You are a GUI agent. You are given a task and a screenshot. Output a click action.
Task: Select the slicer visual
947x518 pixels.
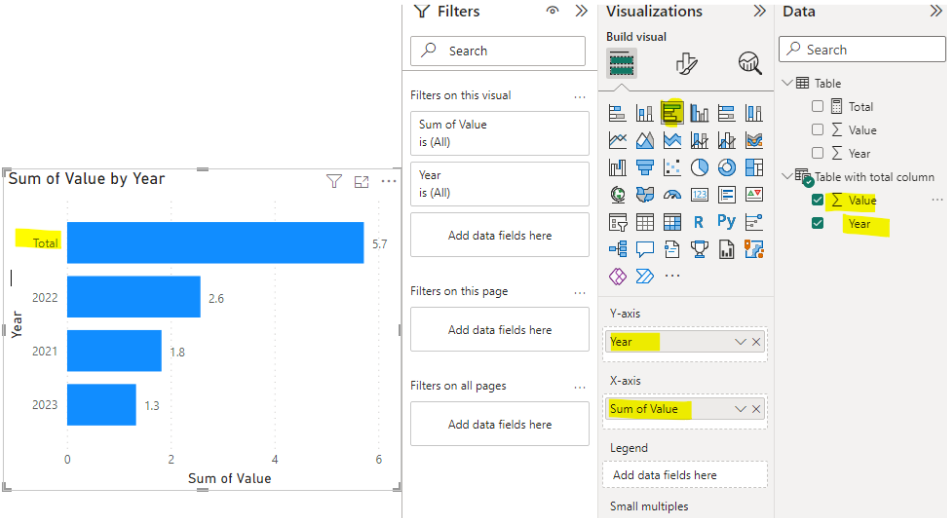617,222
